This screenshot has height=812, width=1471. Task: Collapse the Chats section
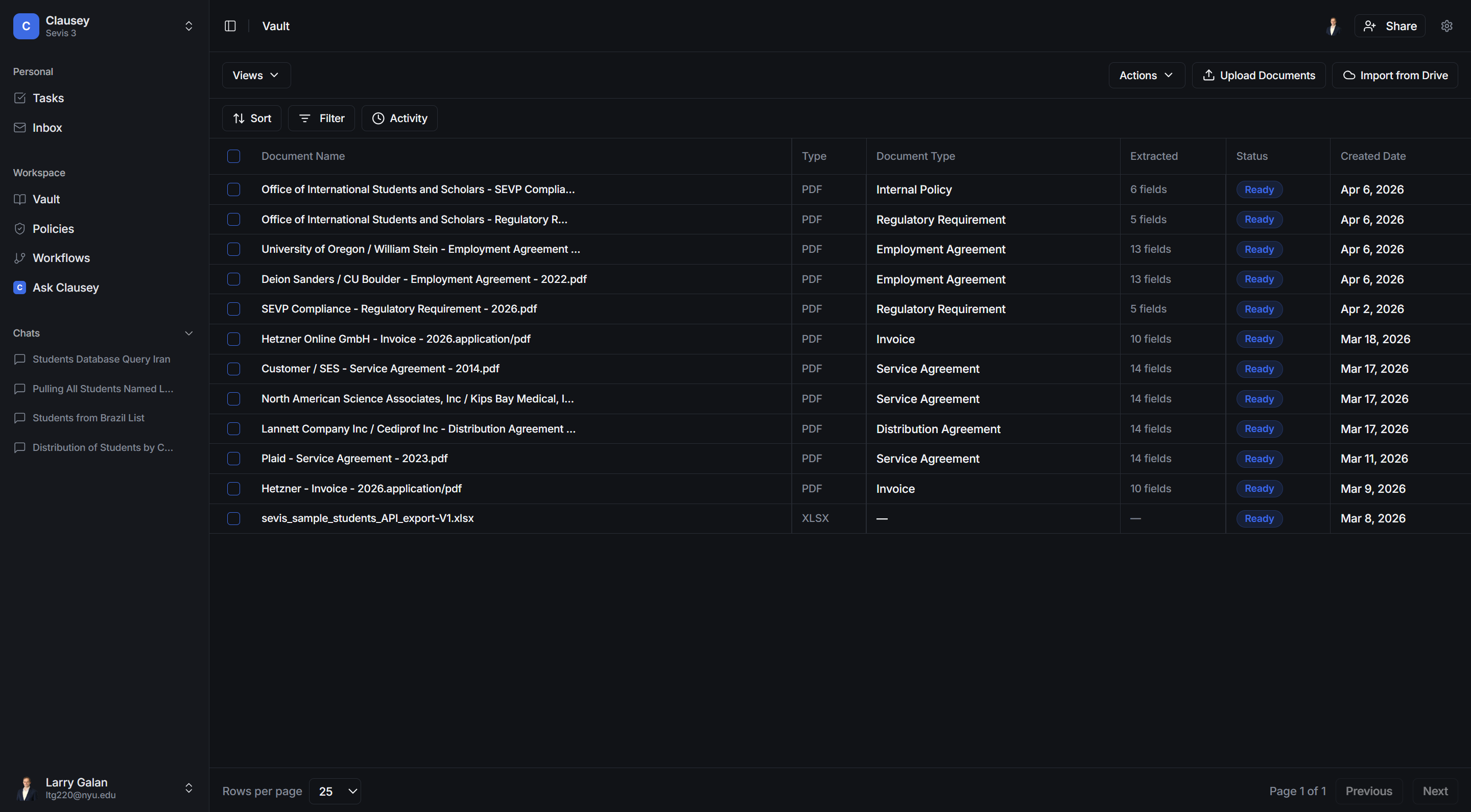[188, 333]
